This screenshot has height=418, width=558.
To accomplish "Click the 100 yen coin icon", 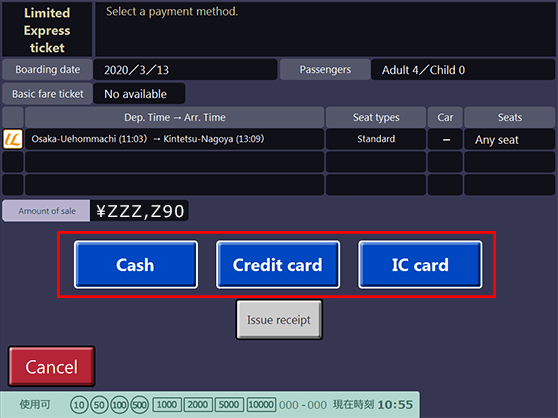I will [x=119, y=405].
